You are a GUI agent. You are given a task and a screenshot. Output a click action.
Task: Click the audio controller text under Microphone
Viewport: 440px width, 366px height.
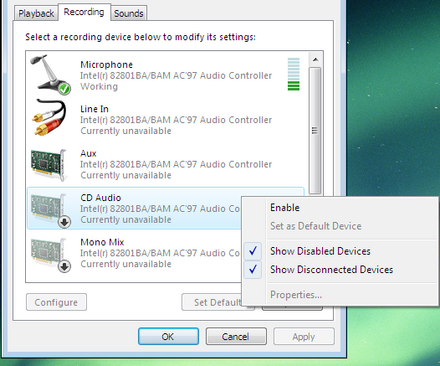(176, 76)
